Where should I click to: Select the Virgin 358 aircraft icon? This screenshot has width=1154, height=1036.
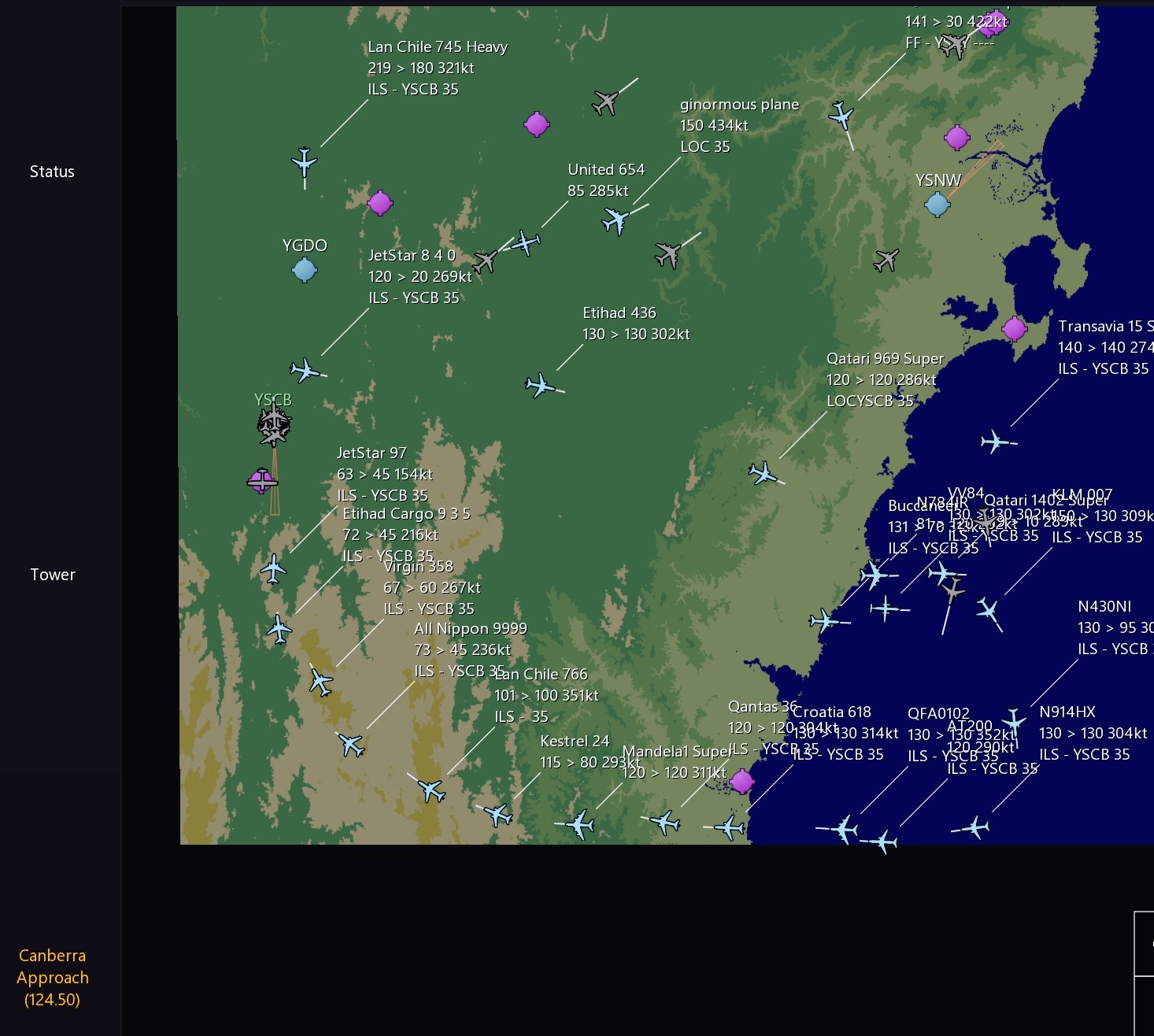click(x=320, y=682)
